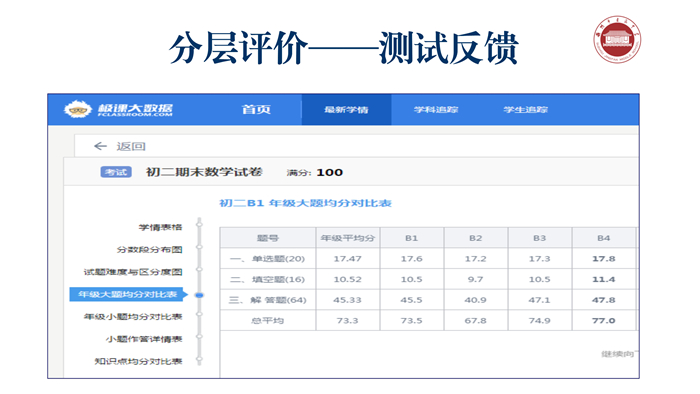Image resolution: width=700 pixels, height=394 pixels.
Task: Click the 年级平均分 column header
Action: 348,238
